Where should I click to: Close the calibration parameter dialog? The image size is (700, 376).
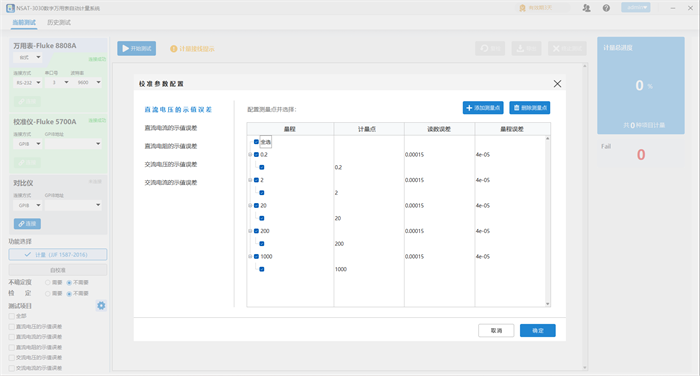(557, 84)
